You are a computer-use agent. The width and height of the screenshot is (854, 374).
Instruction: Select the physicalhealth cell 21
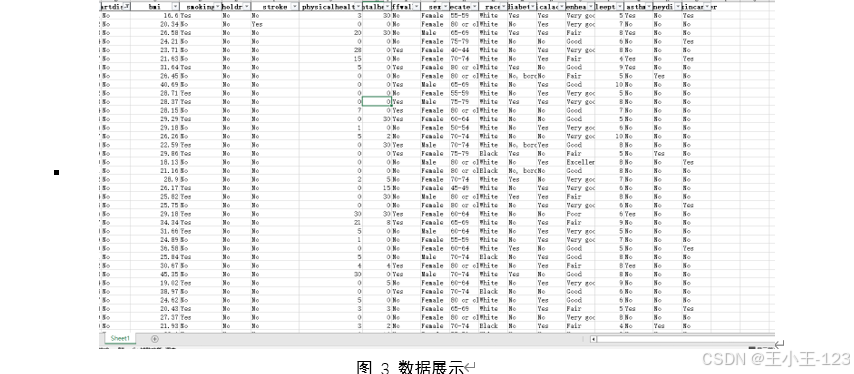[x=331, y=223]
